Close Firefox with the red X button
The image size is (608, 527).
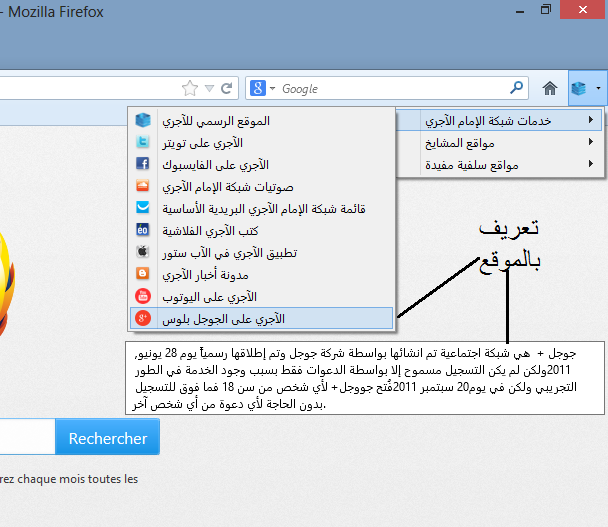[582, 9]
